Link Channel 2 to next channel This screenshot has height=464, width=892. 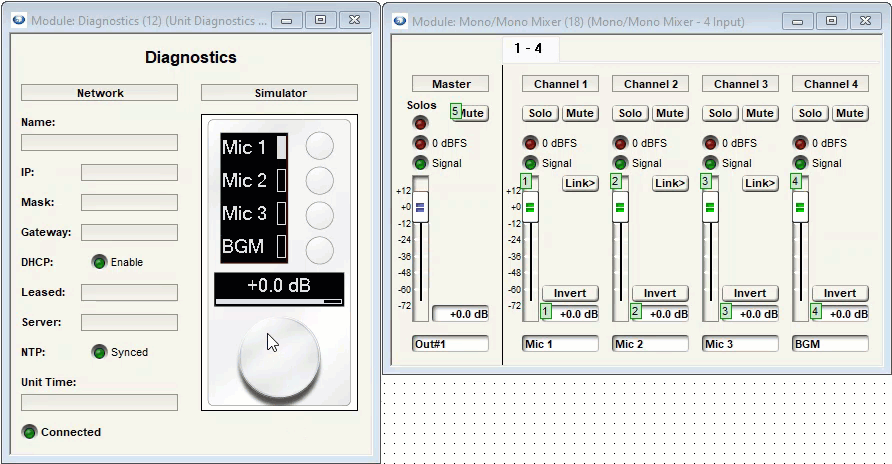coord(670,183)
